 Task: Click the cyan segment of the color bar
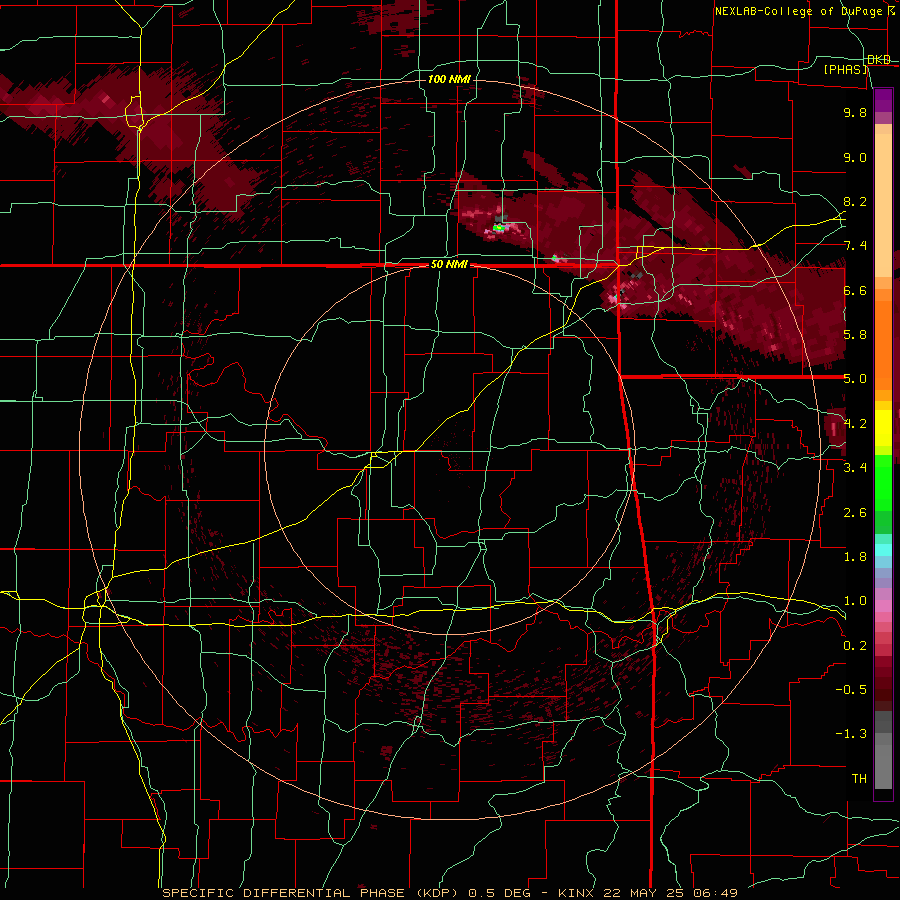click(883, 549)
